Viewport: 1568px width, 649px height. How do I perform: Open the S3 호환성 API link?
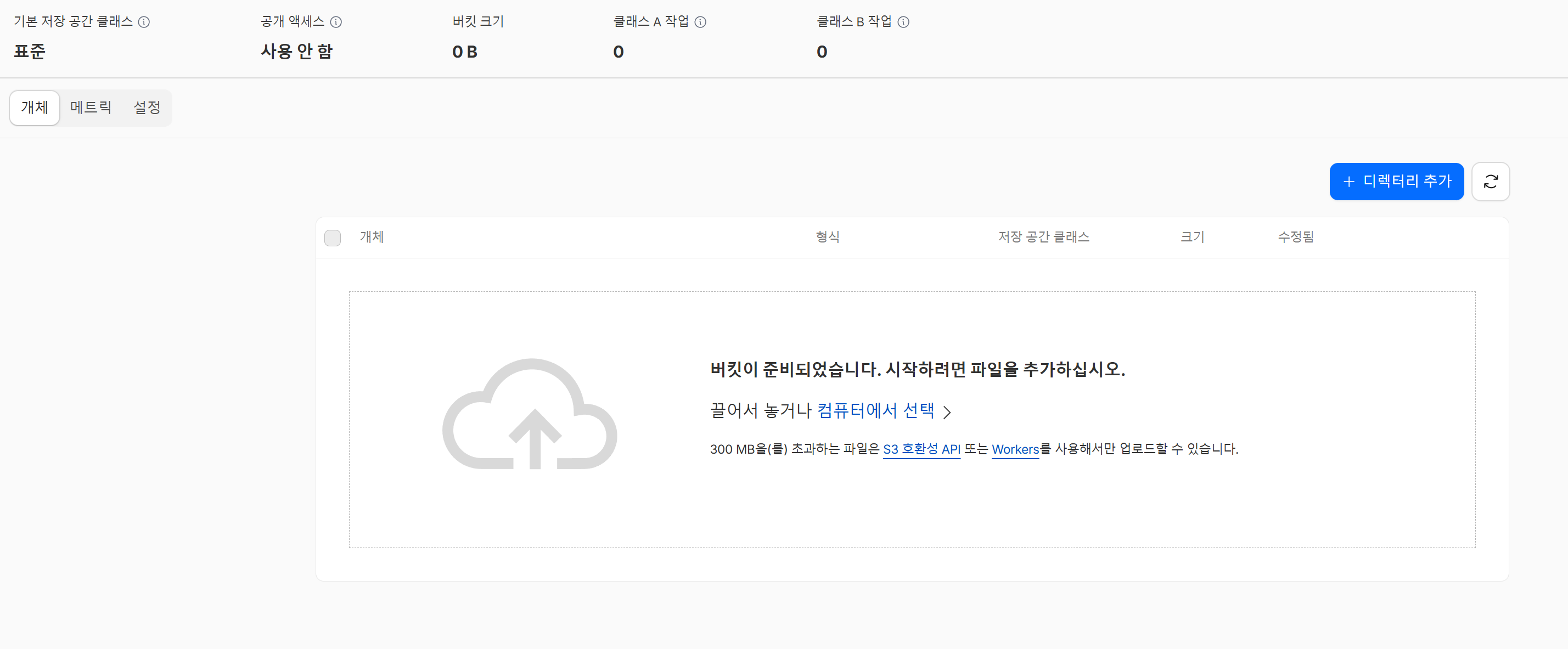(x=921, y=449)
